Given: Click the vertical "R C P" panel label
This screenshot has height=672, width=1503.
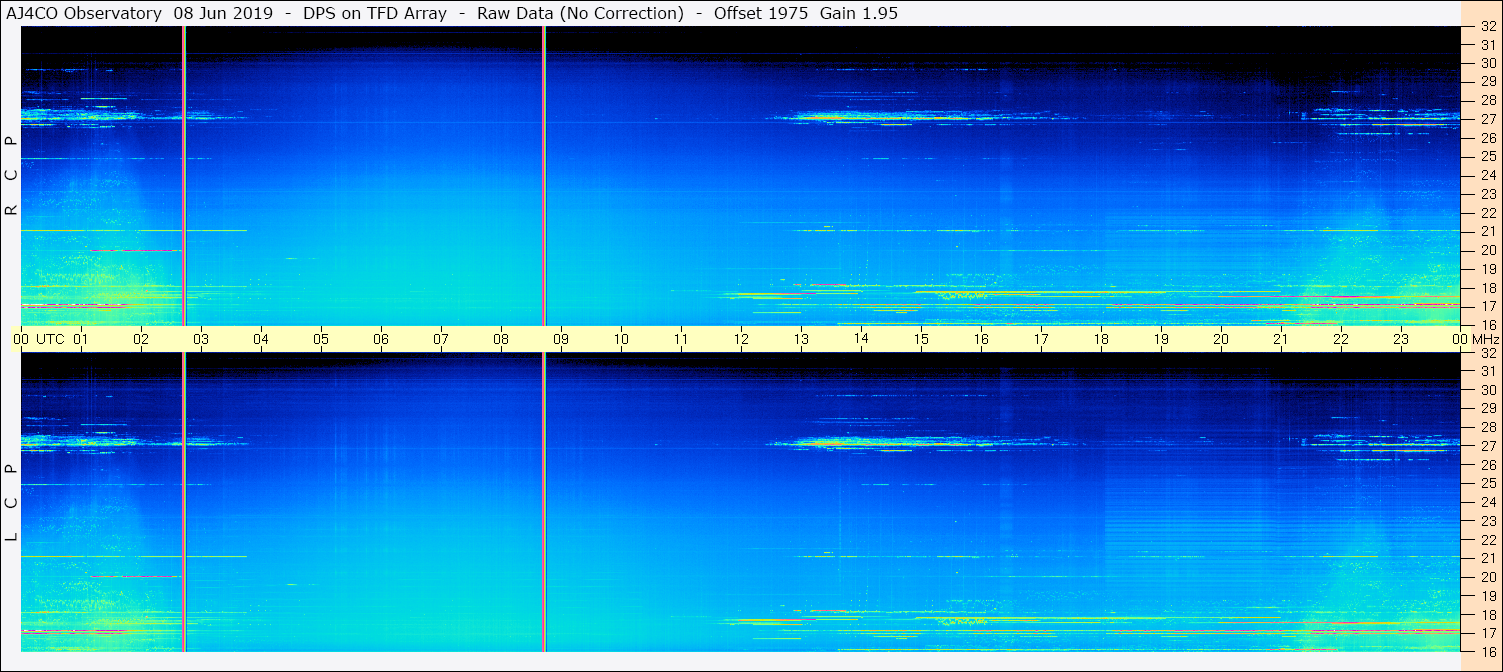Looking at the screenshot, I should pyautogui.click(x=12, y=176).
